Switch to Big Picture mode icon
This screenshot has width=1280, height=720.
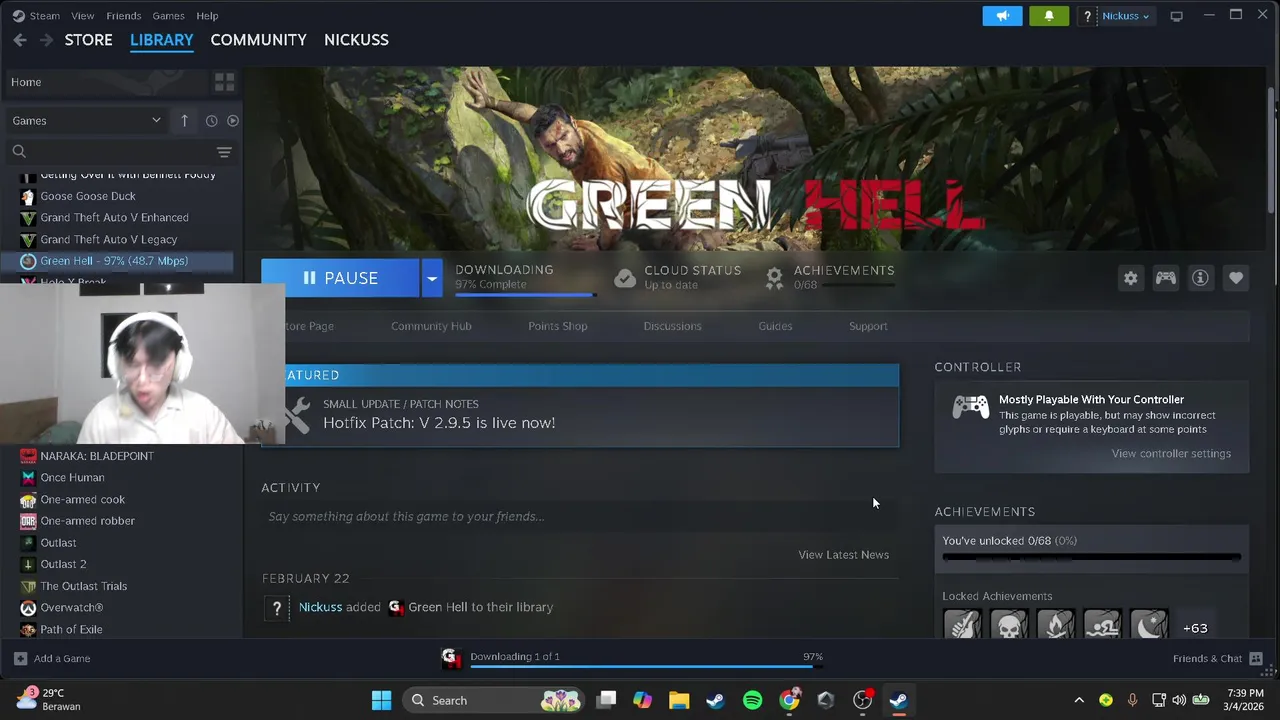pyautogui.click(x=1176, y=16)
